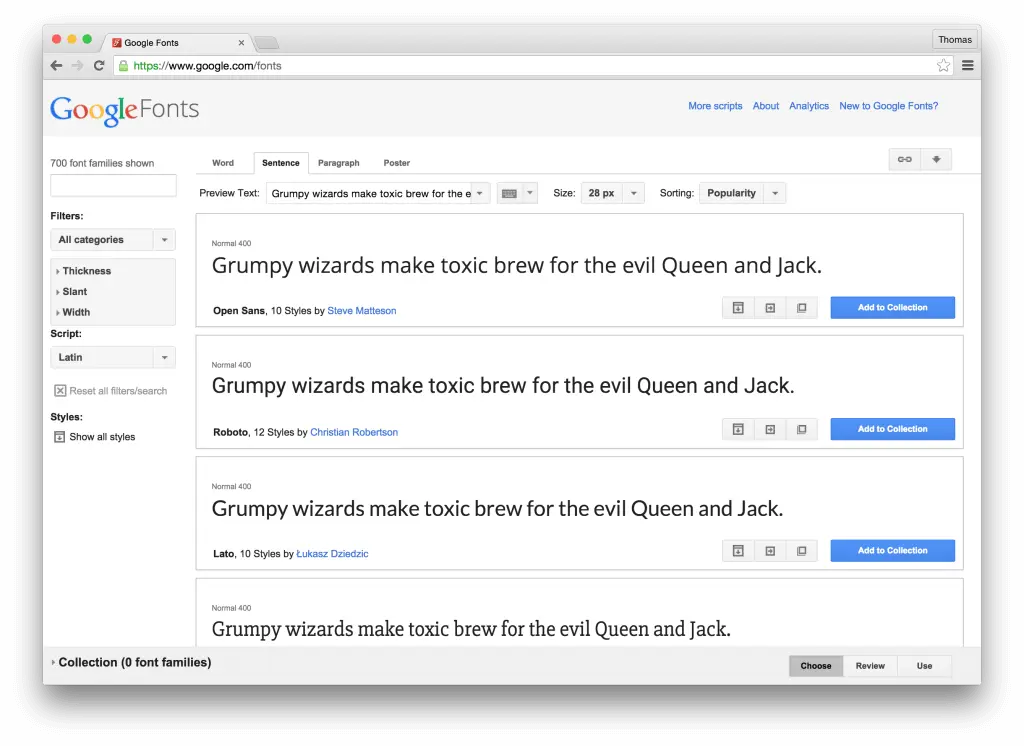Expand the Thickness filter
The height and width of the screenshot is (746, 1024).
tap(85, 270)
